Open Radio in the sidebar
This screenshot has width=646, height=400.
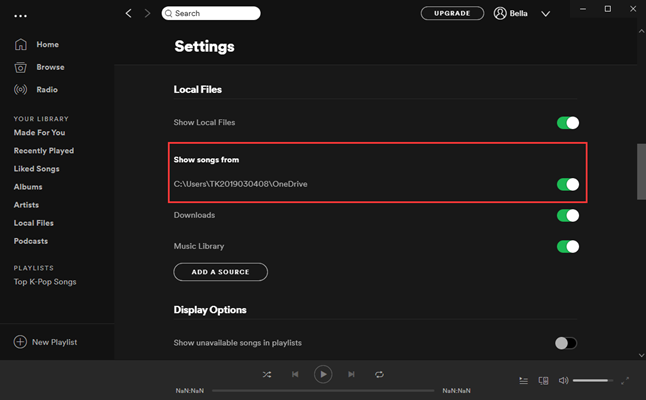coord(47,90)
